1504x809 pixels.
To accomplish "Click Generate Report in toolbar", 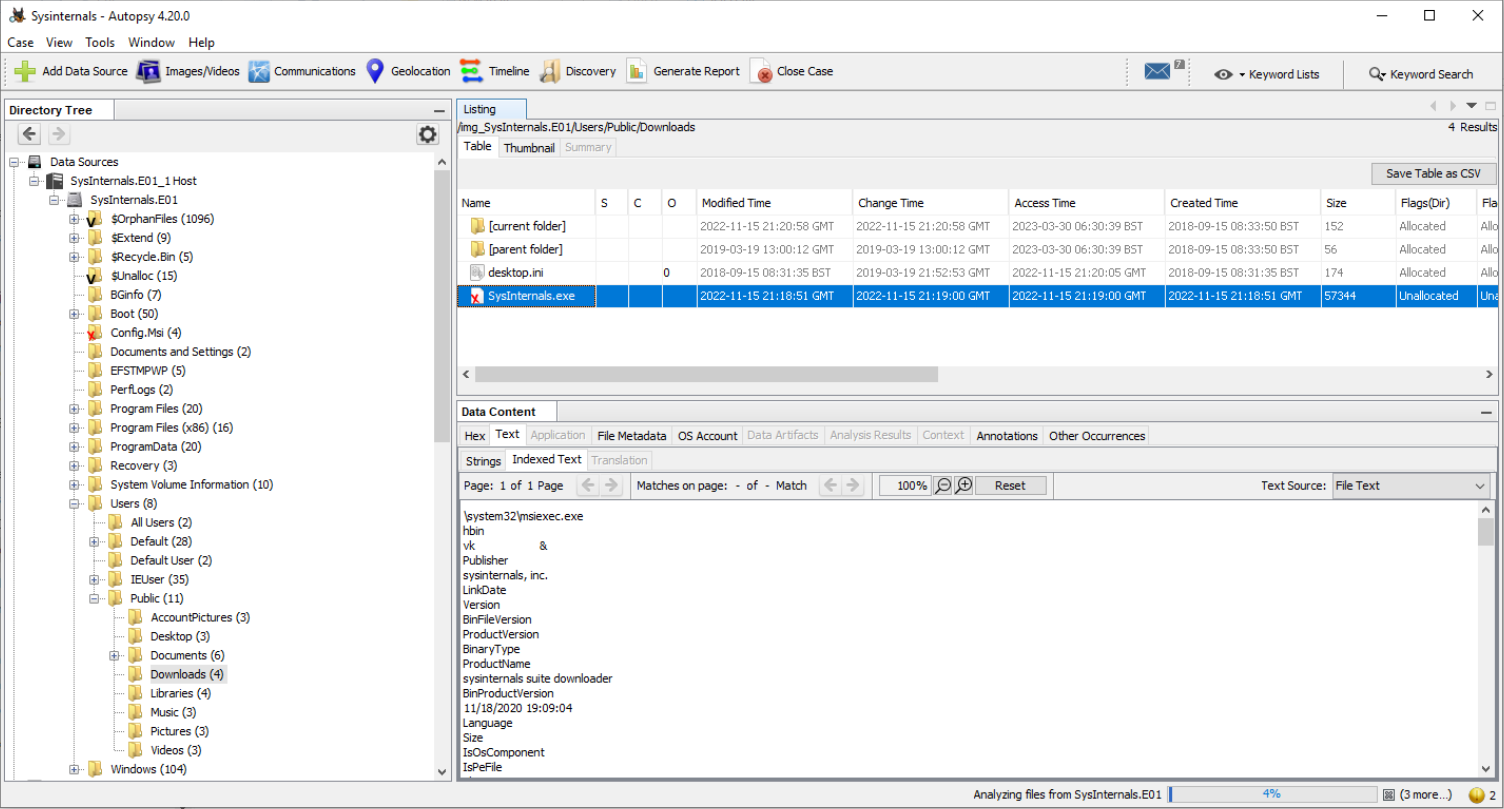I will click(x=683, y=72).
